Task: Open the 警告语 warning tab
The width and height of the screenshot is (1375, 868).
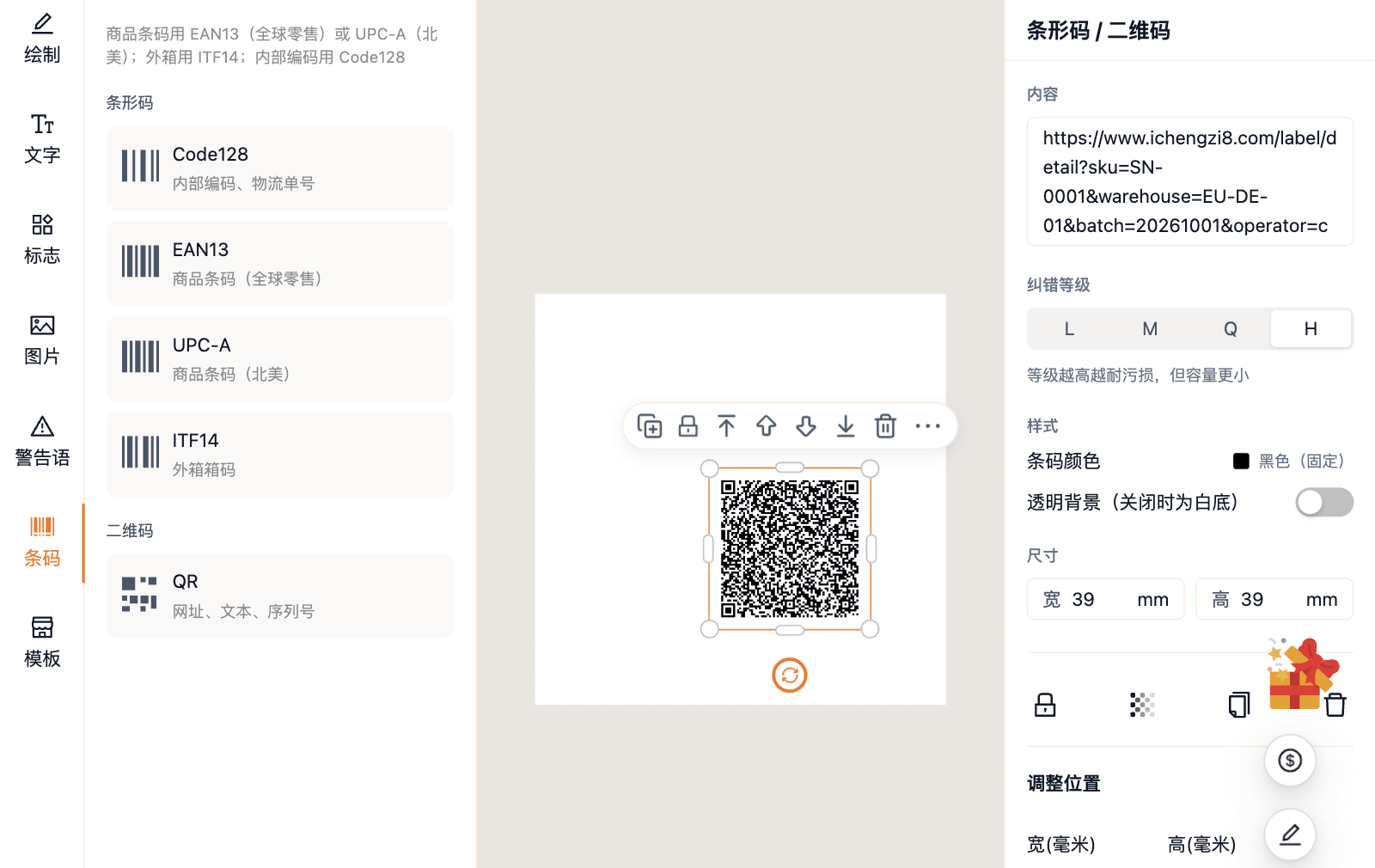Action: pos(42,442)
